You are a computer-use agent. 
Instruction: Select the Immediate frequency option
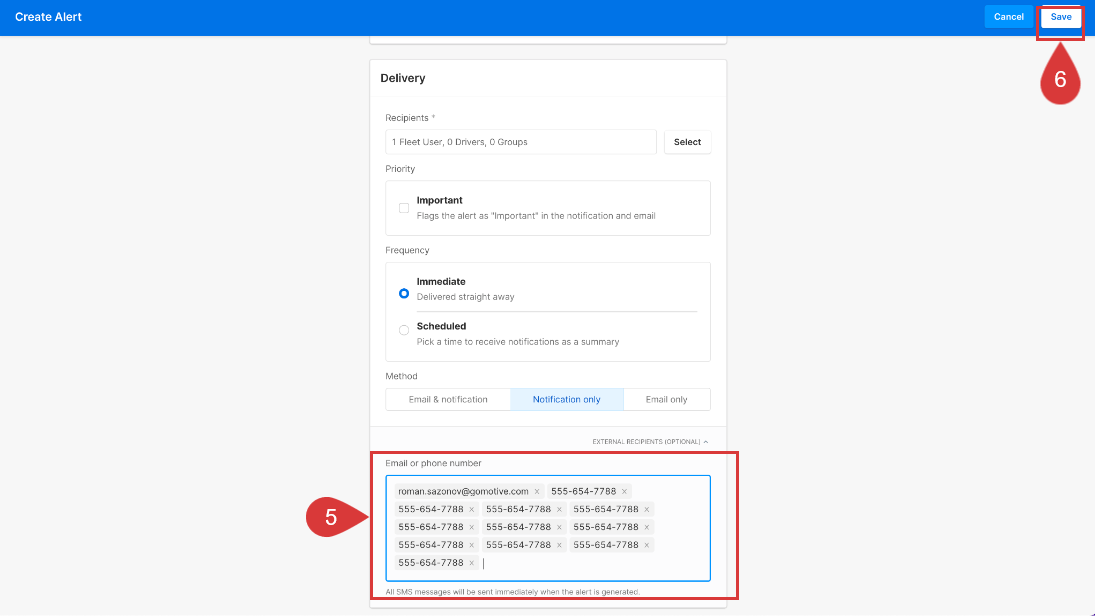click(x=404, y=293)
